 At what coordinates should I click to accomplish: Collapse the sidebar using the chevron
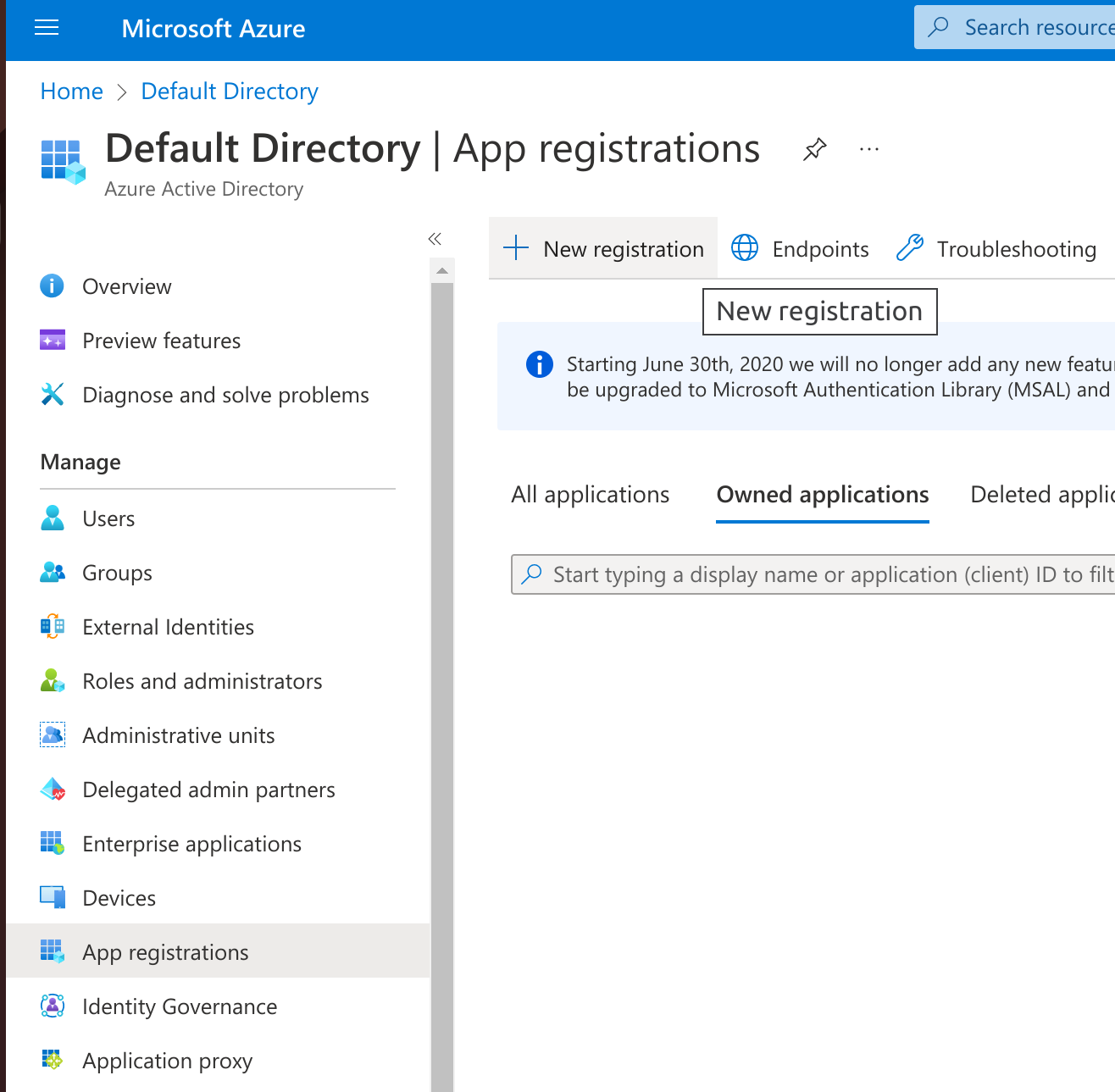[435, 239]
